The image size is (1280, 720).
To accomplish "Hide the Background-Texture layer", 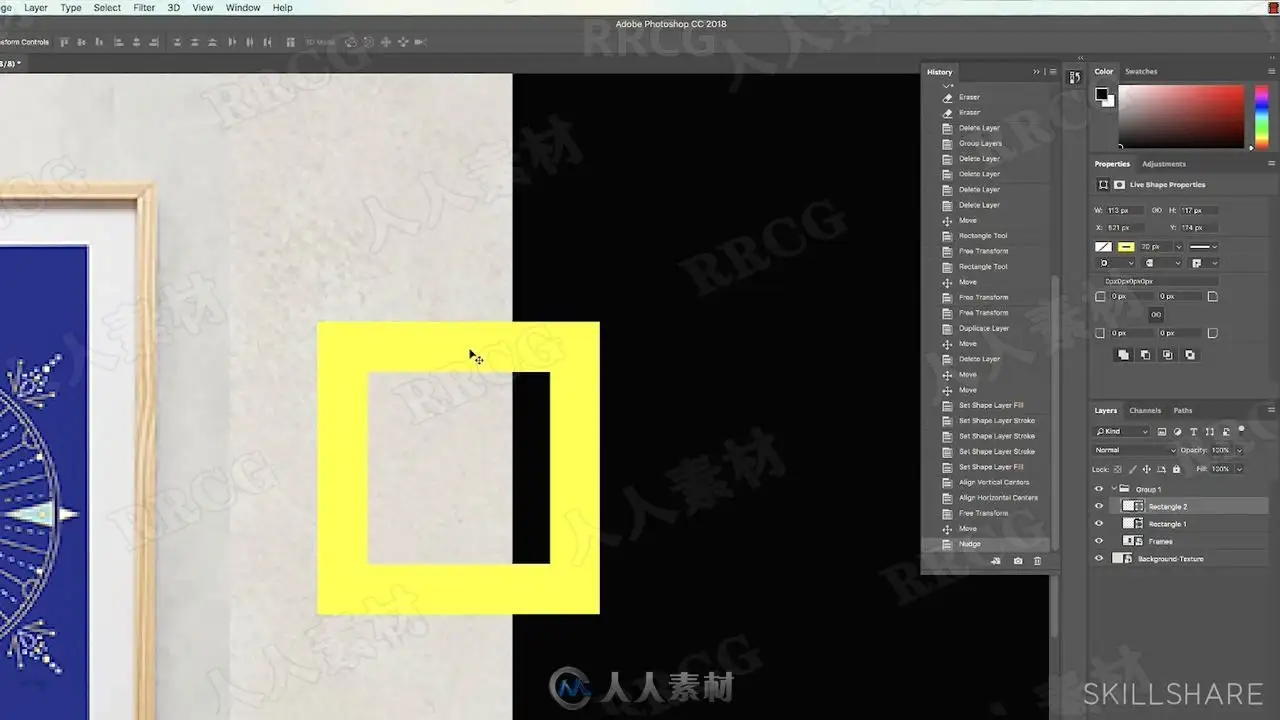I will click(x=1099, y=559).
